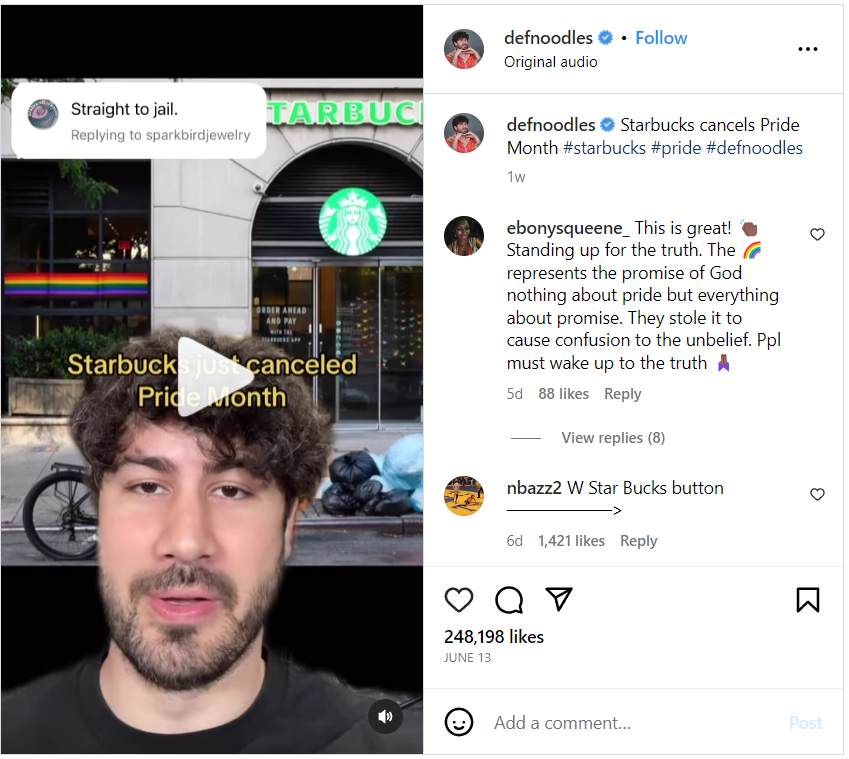Reply to nbazz2's comment

(638, 541)
